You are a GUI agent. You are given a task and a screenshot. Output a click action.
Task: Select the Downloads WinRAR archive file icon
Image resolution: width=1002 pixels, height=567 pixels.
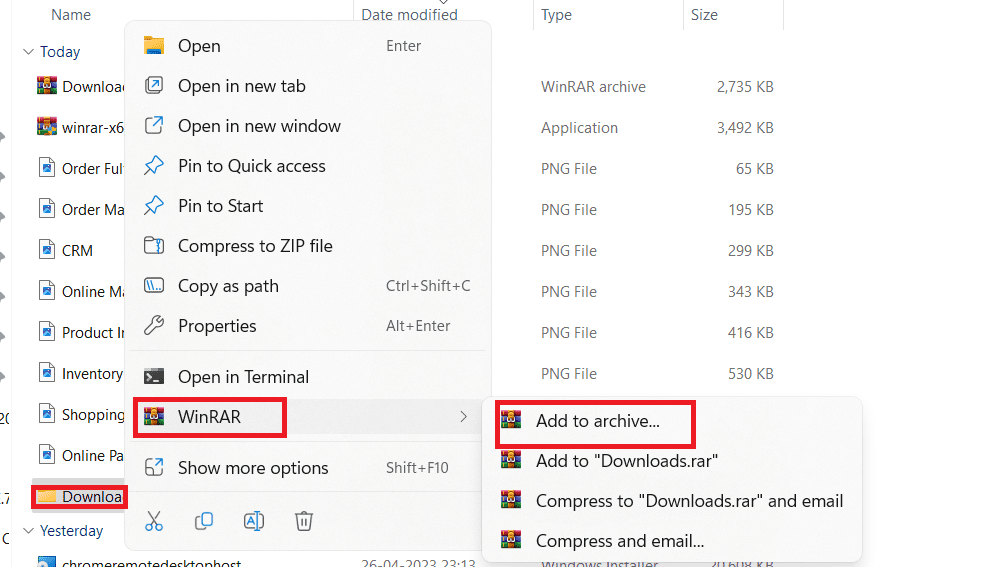pyautogui.click(x=47, y=86)
